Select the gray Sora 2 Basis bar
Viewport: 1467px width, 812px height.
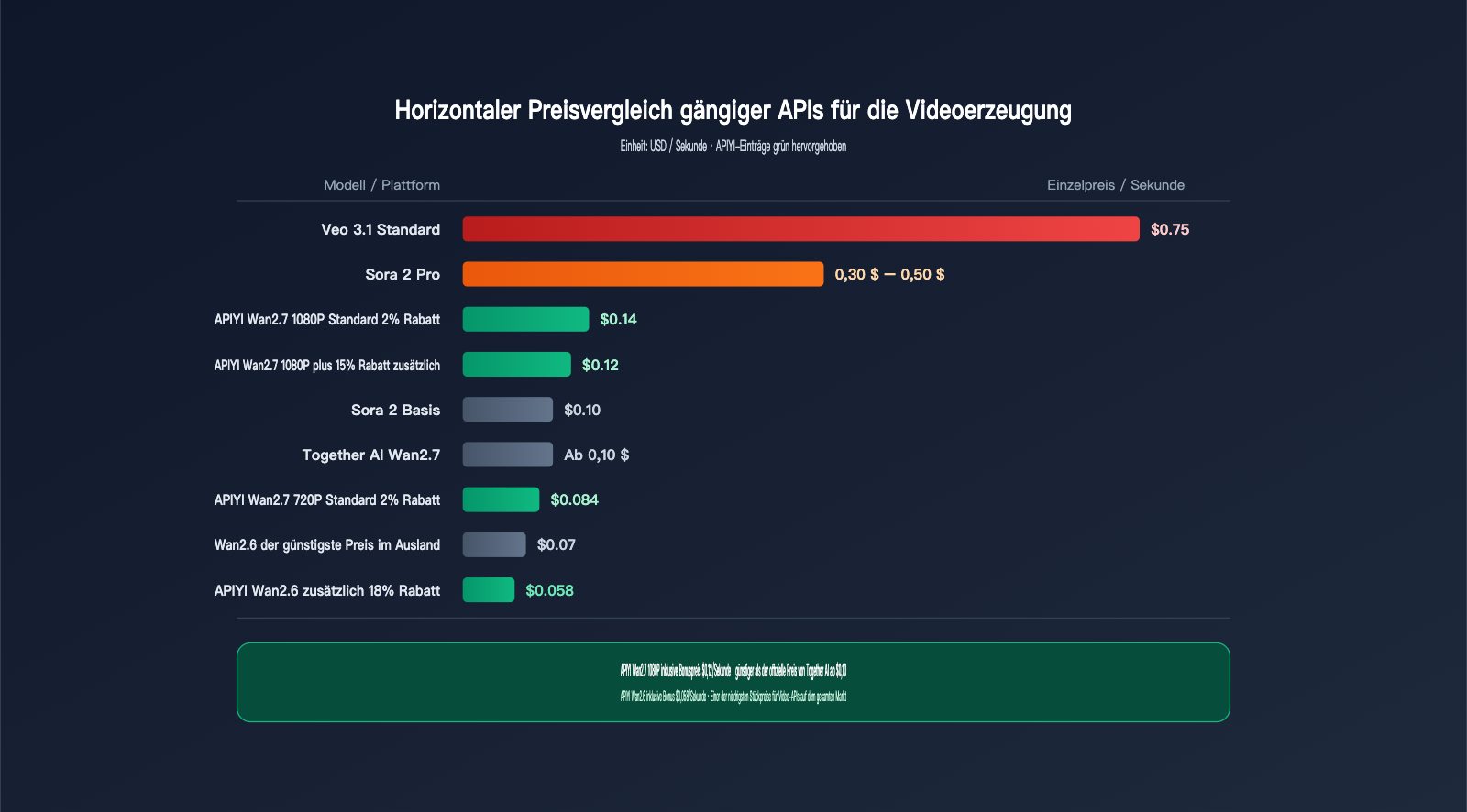(507, 410)
